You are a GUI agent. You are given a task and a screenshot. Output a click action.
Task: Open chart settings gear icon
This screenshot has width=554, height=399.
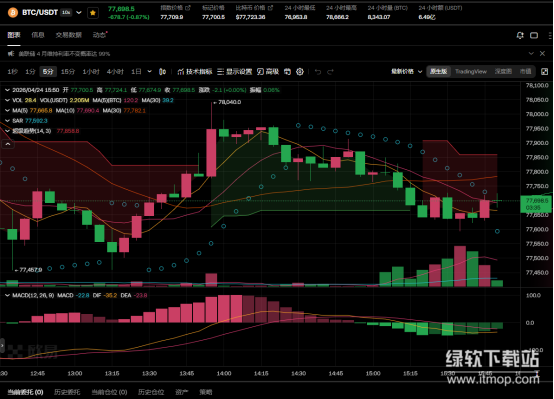[x=300, y=72]
